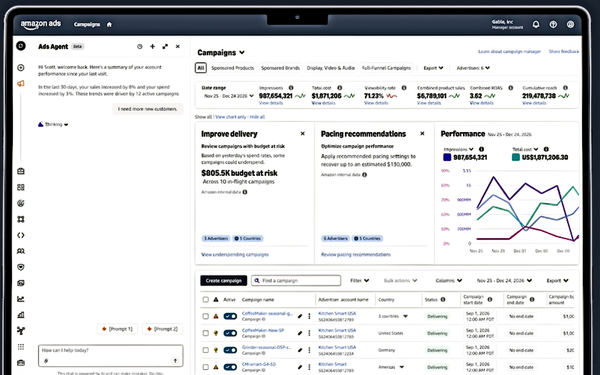Open Ads Agent chat history clock icon
Viewport: 600px width, 375px height.
[140, 47]
